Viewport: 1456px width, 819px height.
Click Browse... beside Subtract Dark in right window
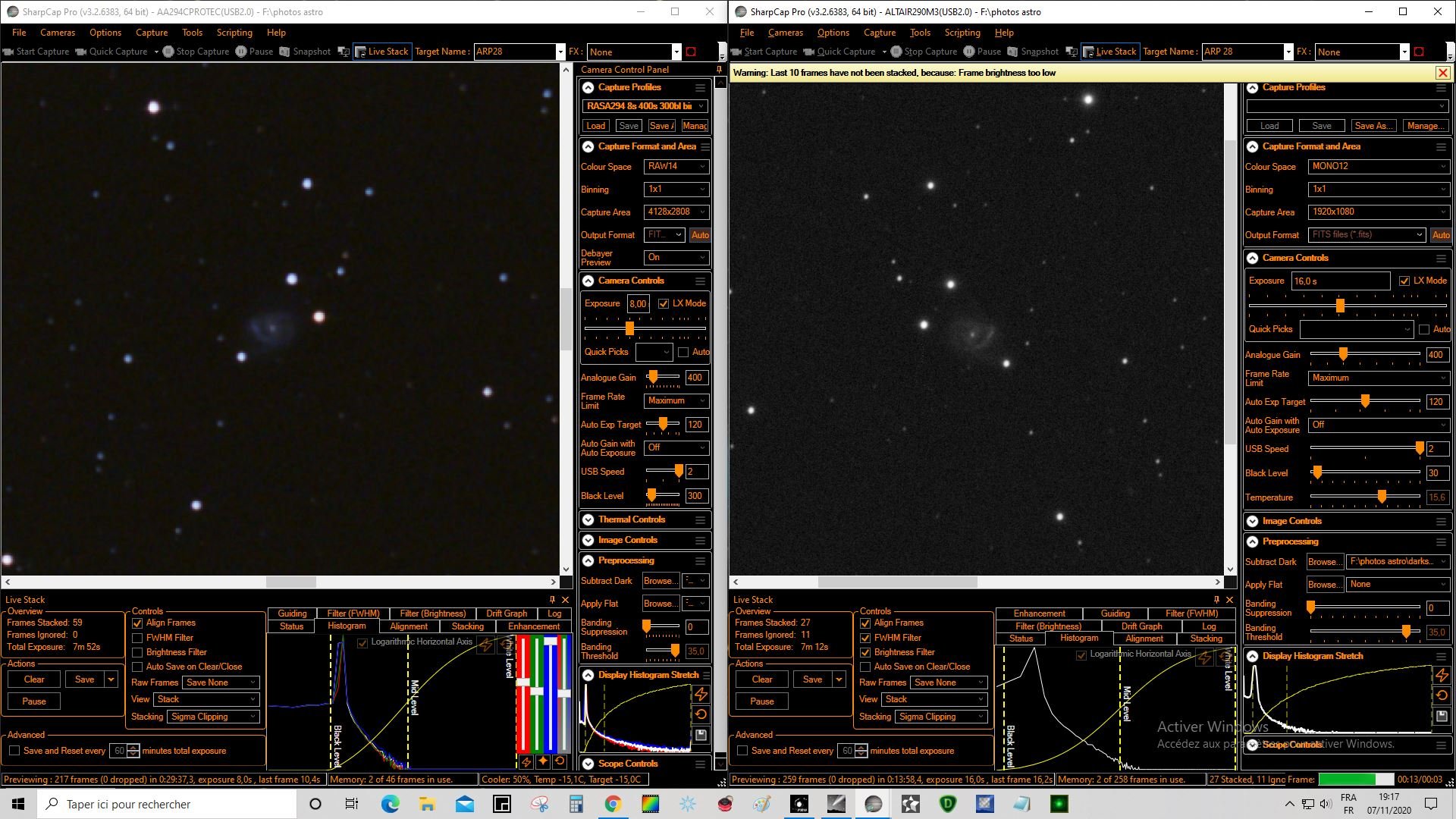[1326, 562]
